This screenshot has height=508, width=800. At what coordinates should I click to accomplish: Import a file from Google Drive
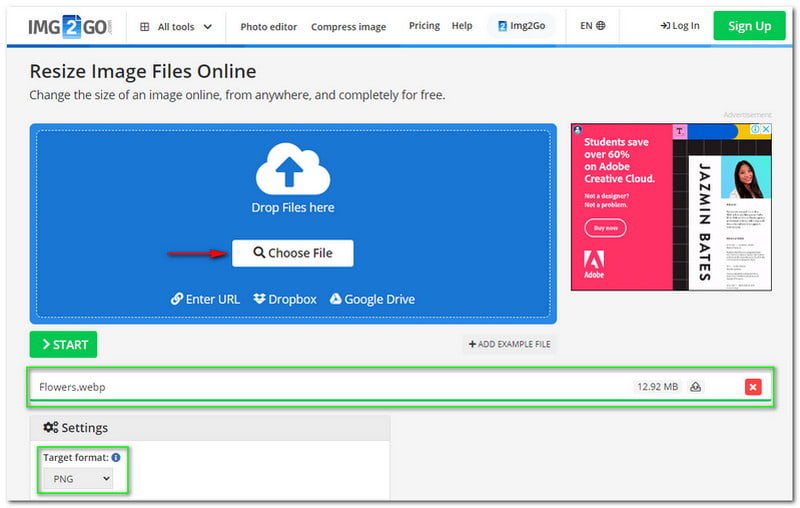pyautogui.click(x=372, y=299)
